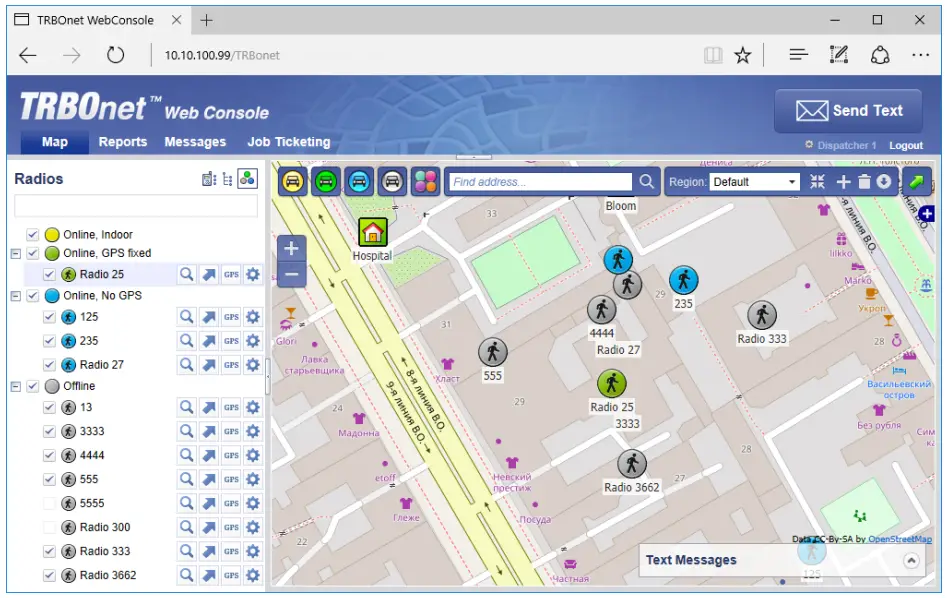This screenshot has width=947, height=598.
Task: Uncheck the Radio 333 checkbox
Action: coord(49,551)
